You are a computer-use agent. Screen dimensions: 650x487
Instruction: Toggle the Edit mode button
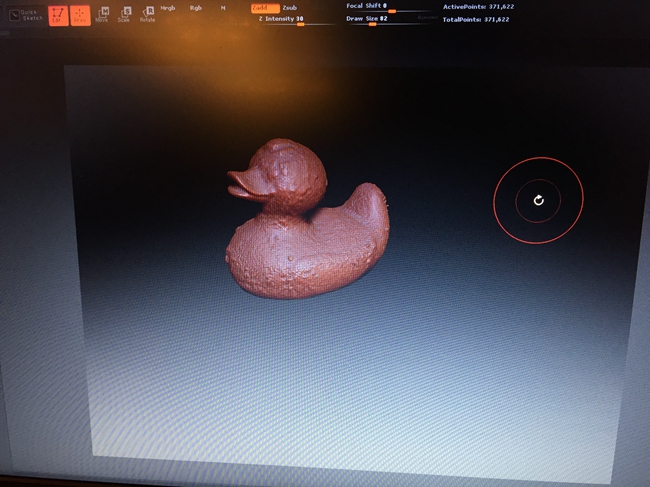59,15
